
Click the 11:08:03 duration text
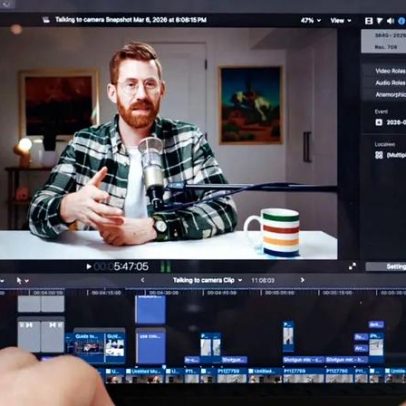click(263, 281)
